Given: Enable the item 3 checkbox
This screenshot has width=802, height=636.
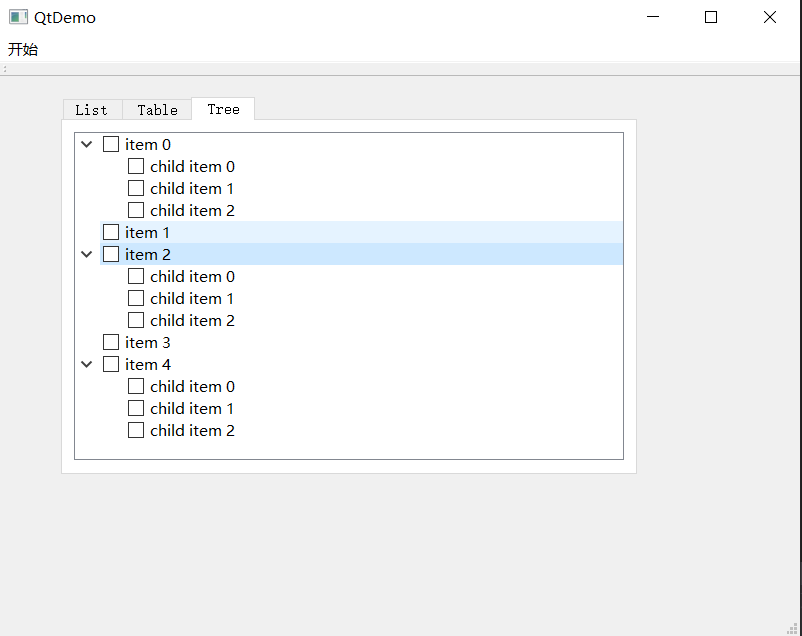Looking at the screenshot, I should point(111,343).
